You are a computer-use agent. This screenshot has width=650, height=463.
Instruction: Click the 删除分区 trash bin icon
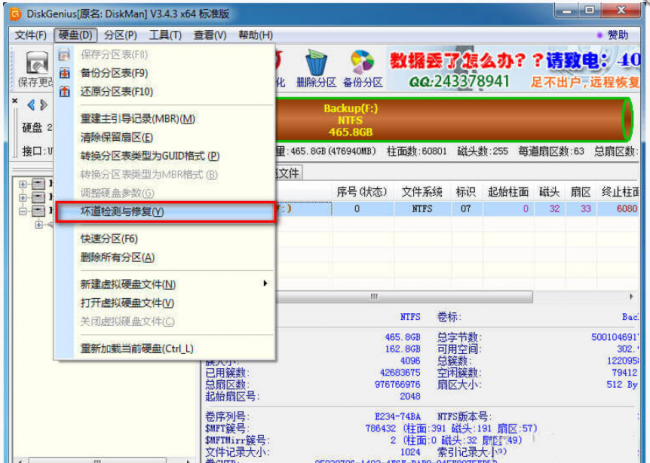tap(316, 68)
